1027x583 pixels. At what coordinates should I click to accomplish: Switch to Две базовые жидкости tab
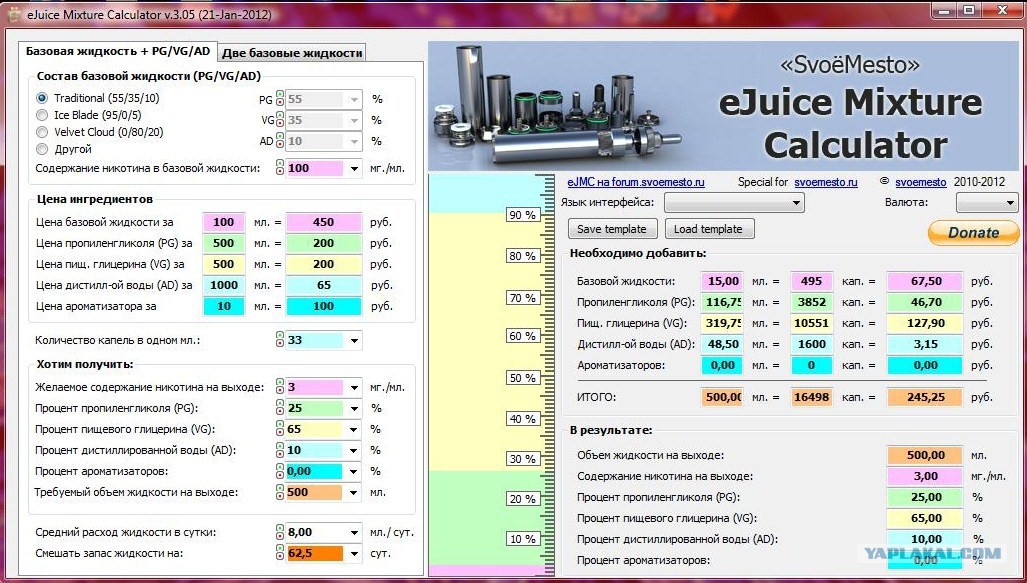[292, 53]
